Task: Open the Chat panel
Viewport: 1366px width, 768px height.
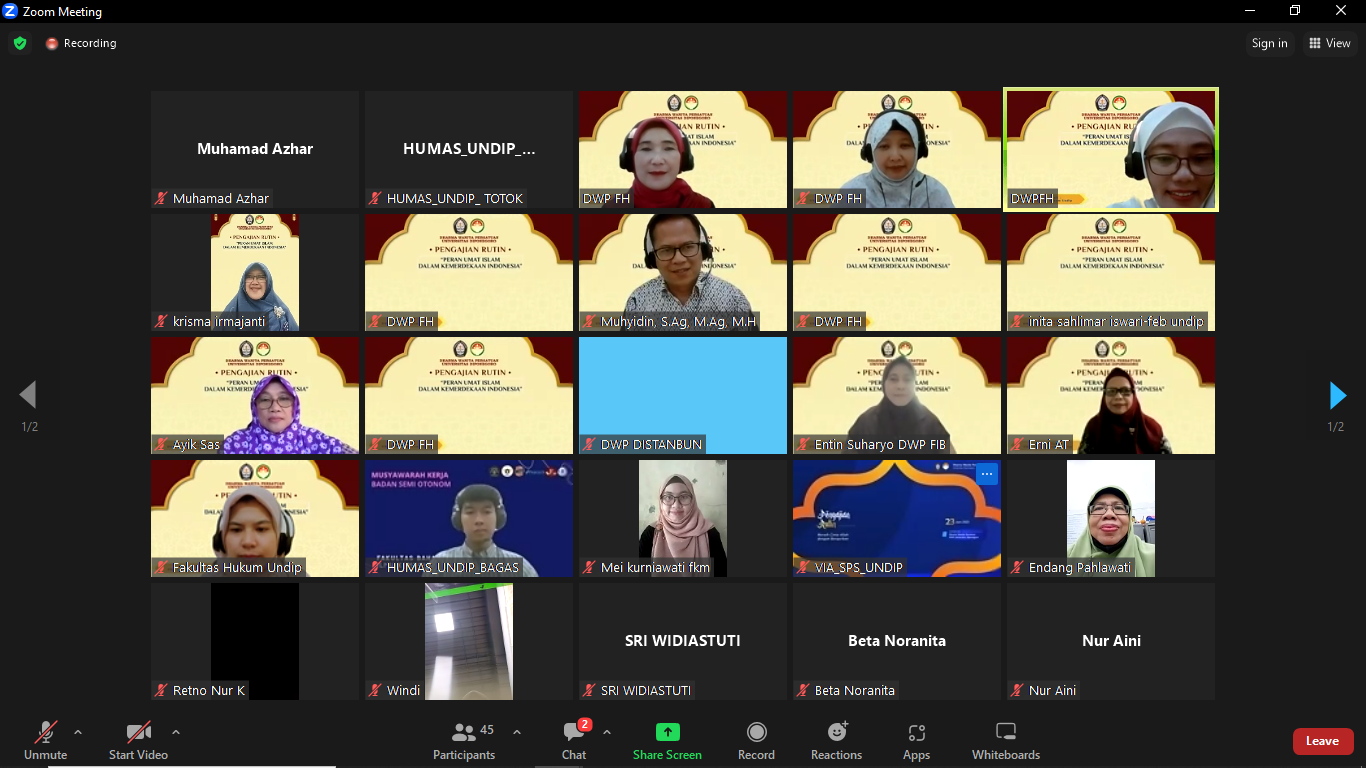Action: [574, 733]
